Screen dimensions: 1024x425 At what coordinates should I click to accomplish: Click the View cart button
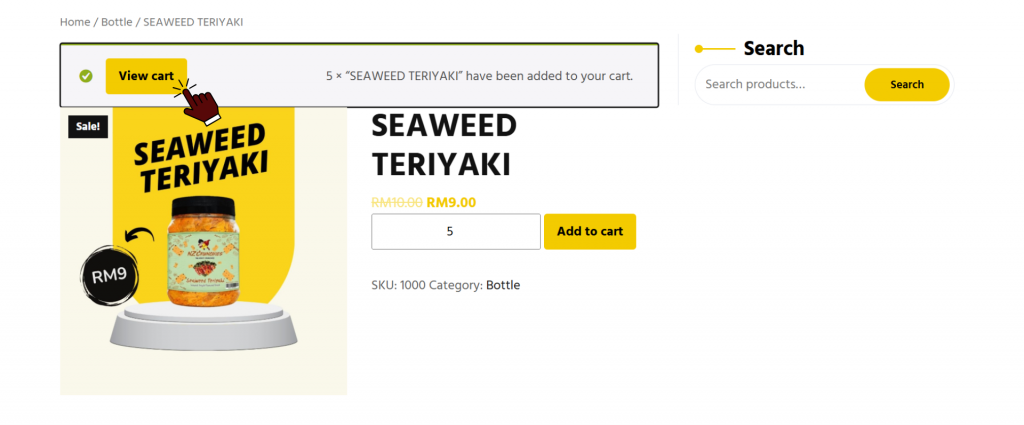tap(146, 76)
